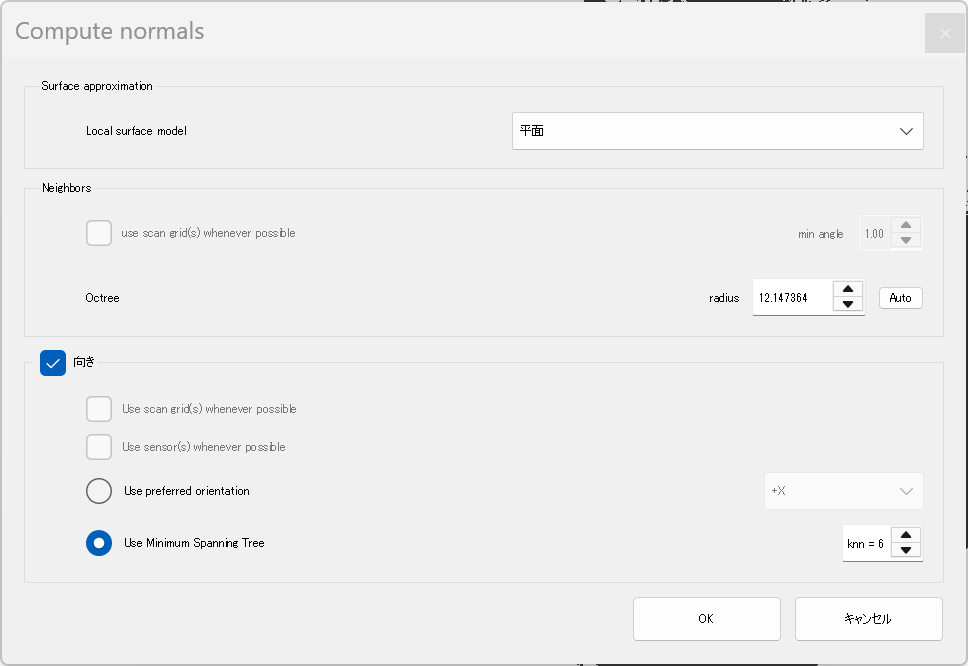Open Local surface model dropdown arrow
This screenshot has width=968, height=666.
(906, 131)
